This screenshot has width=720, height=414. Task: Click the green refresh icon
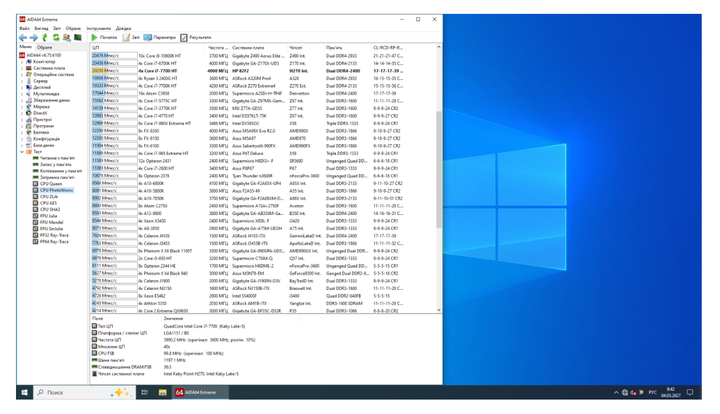[x=56, y=37]
